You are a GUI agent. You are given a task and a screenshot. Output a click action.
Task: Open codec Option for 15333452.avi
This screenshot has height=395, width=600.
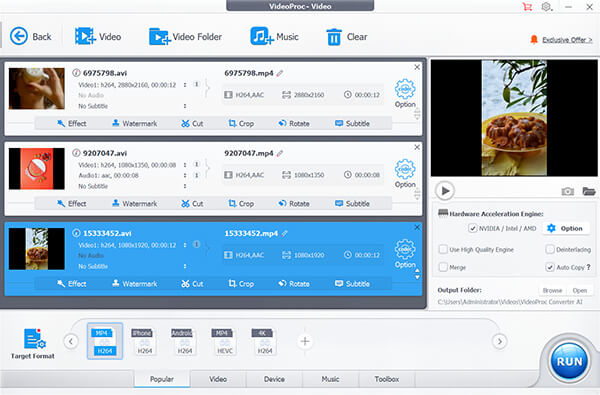pos(405,254)
